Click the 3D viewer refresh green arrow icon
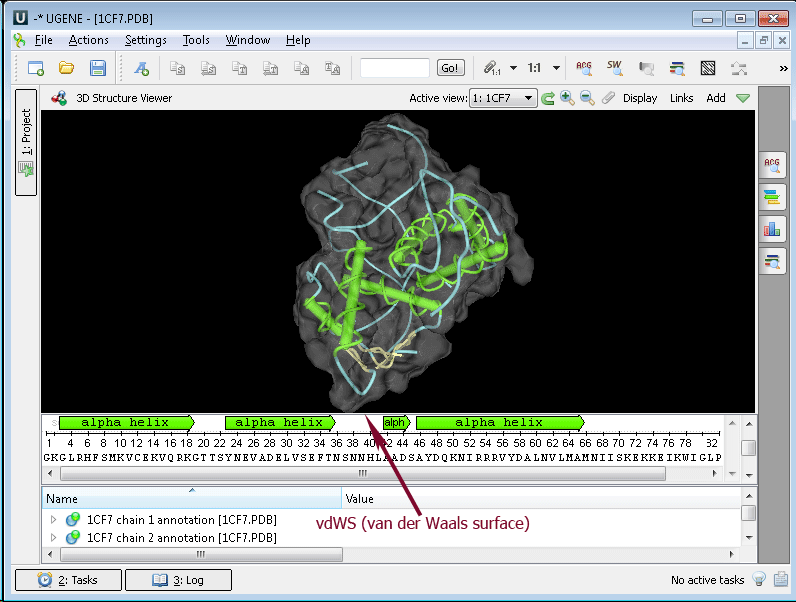The width and height of the screenshot is (796, 602). click(548, 98)
